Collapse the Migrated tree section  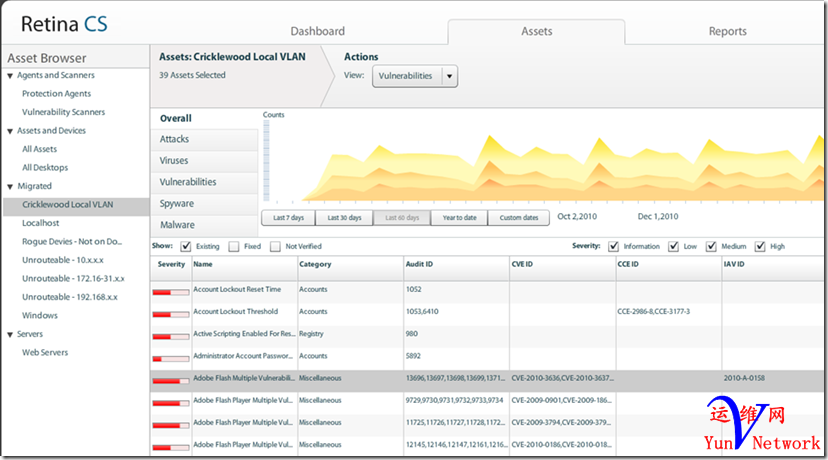coord(10,186)
